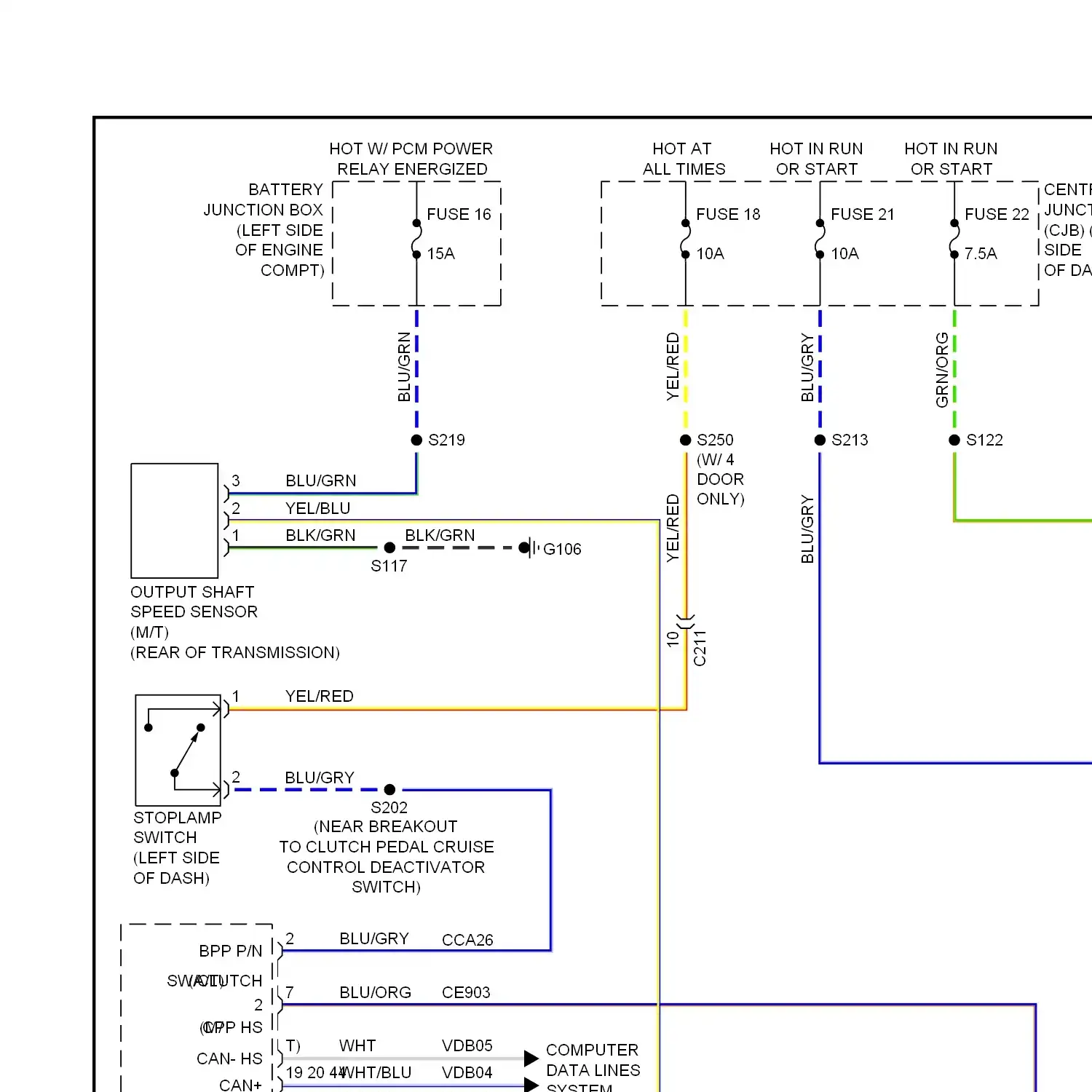Click the FUSE 18 label

(x=728, y=214)
